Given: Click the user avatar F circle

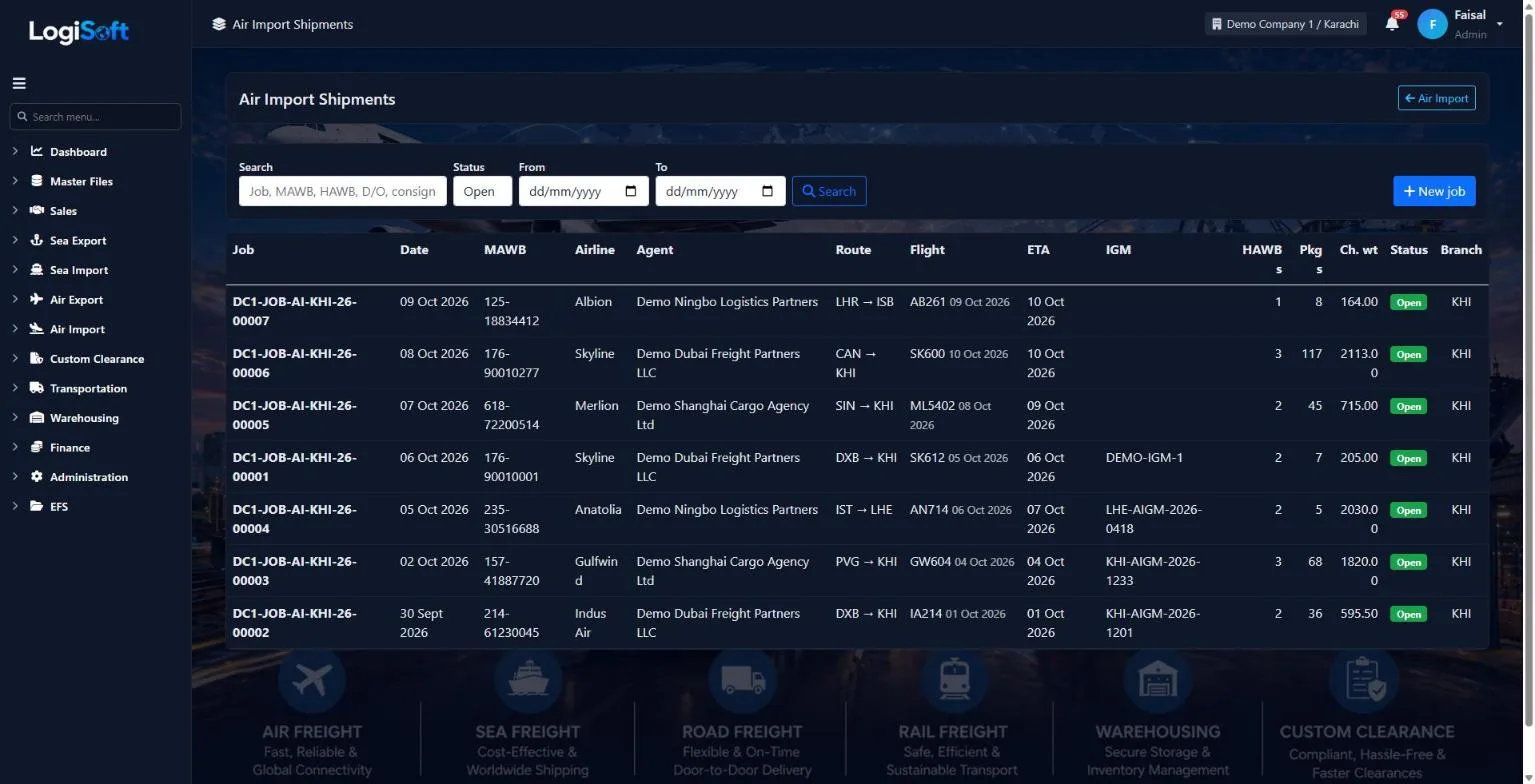Looking at the screenshot, I should (1432, 24).
